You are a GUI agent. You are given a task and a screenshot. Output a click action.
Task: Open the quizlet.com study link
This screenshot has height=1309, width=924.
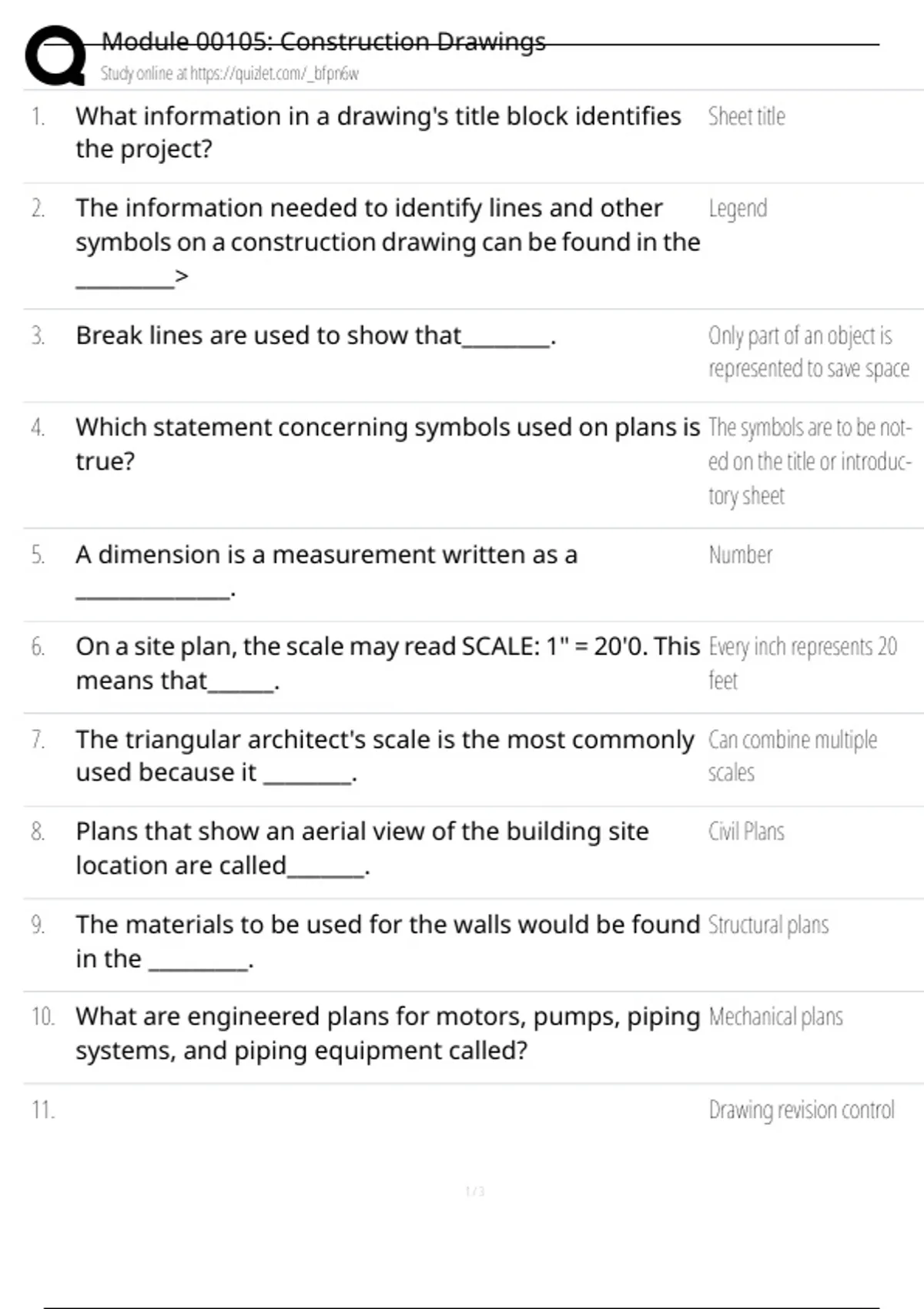pyautogui.click(x=229, y=74)
